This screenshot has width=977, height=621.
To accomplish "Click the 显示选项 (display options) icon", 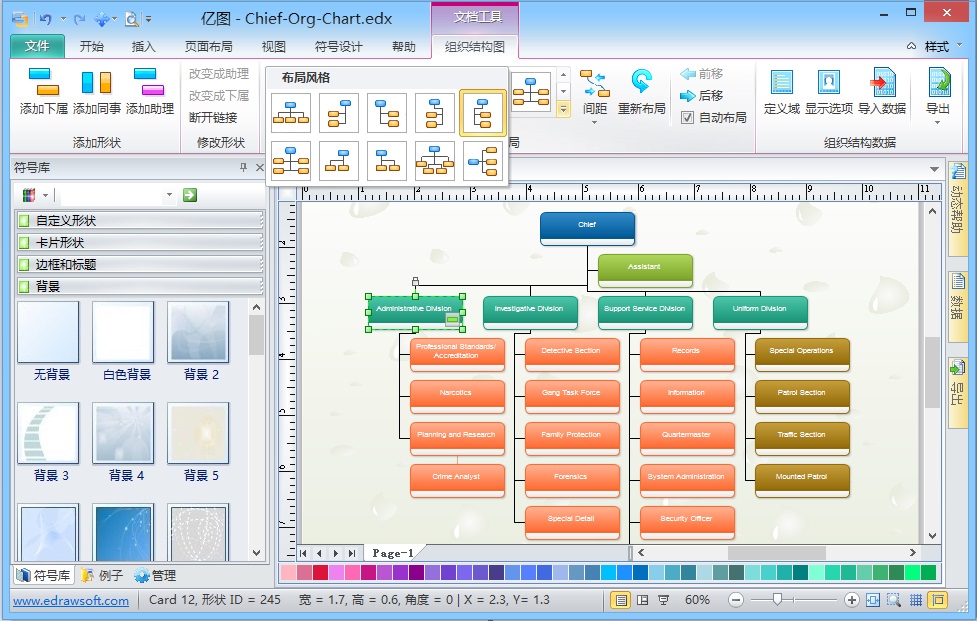I will coord(828,83).
